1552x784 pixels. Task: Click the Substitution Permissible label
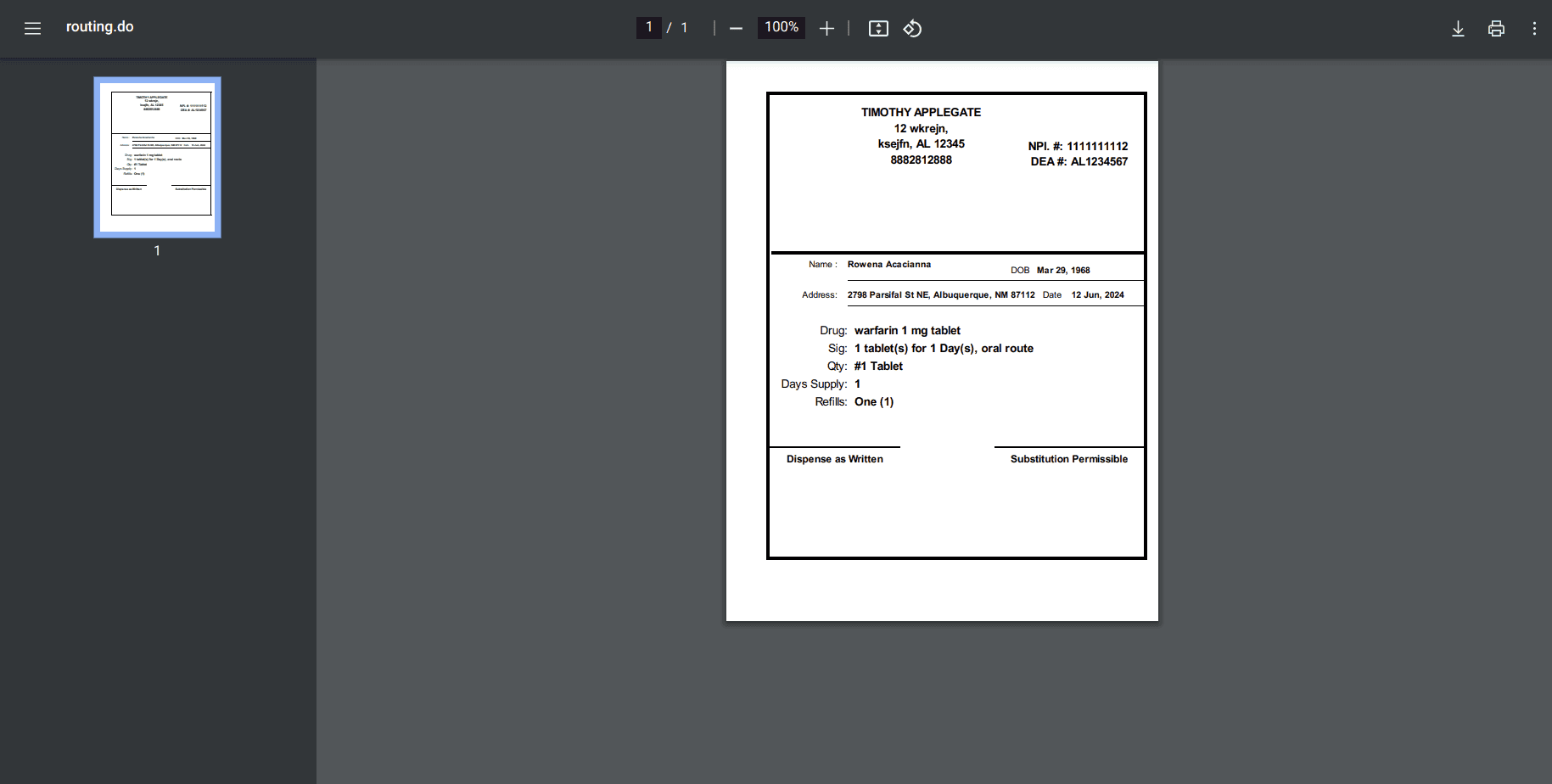click(x=1068, y=459)
